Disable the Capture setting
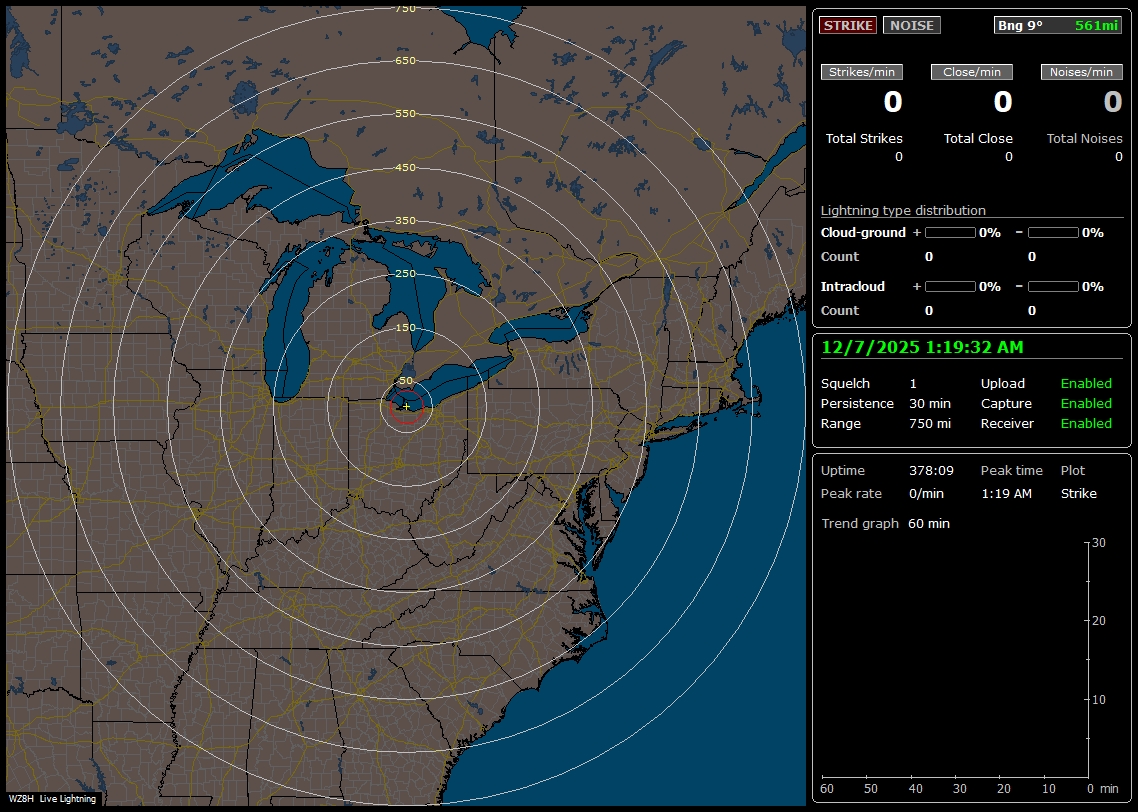This screenshot has height=812, width=1138. point(1086,403)
